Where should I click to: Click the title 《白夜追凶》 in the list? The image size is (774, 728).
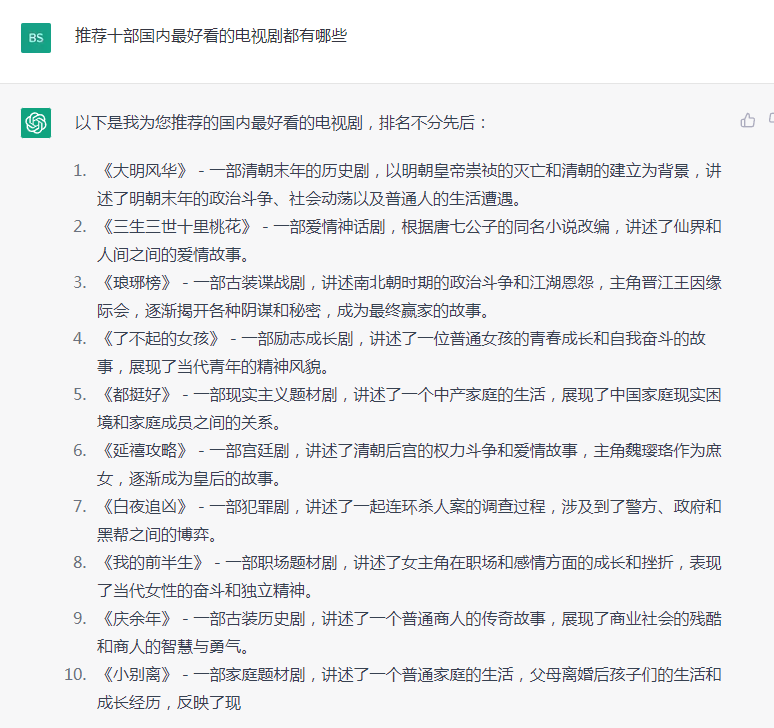pos(144,507)
